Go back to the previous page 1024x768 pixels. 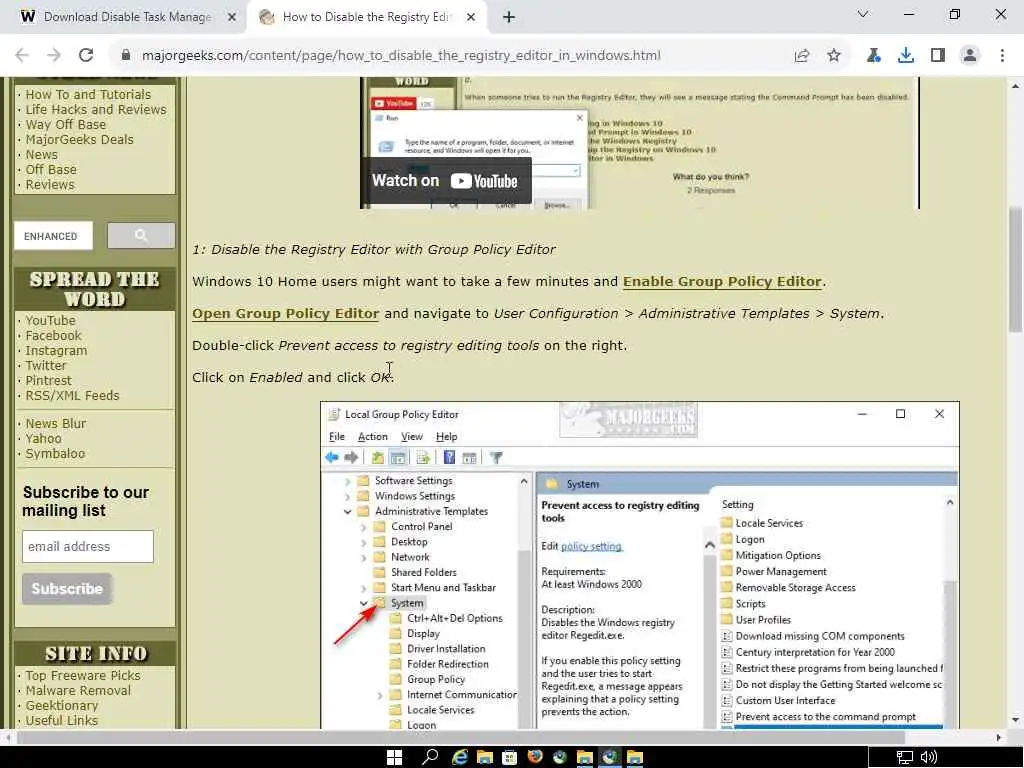coord(22,56)
